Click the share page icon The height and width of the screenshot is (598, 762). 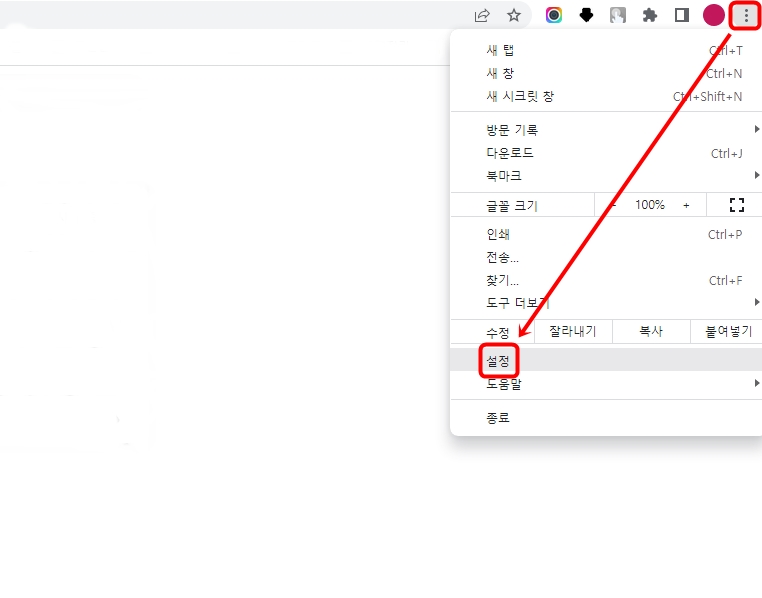[482, 16]
